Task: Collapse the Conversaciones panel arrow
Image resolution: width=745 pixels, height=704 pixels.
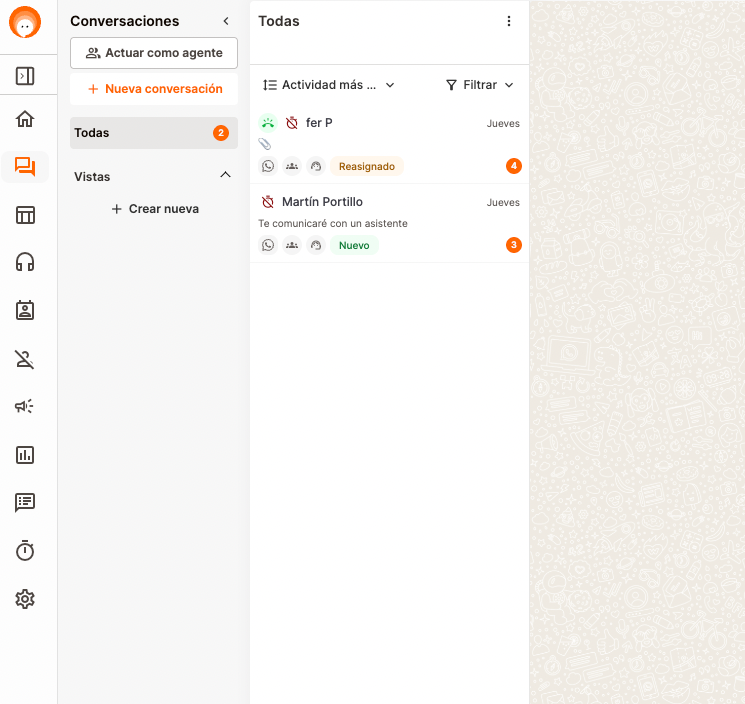Action: tap(226, 21)
